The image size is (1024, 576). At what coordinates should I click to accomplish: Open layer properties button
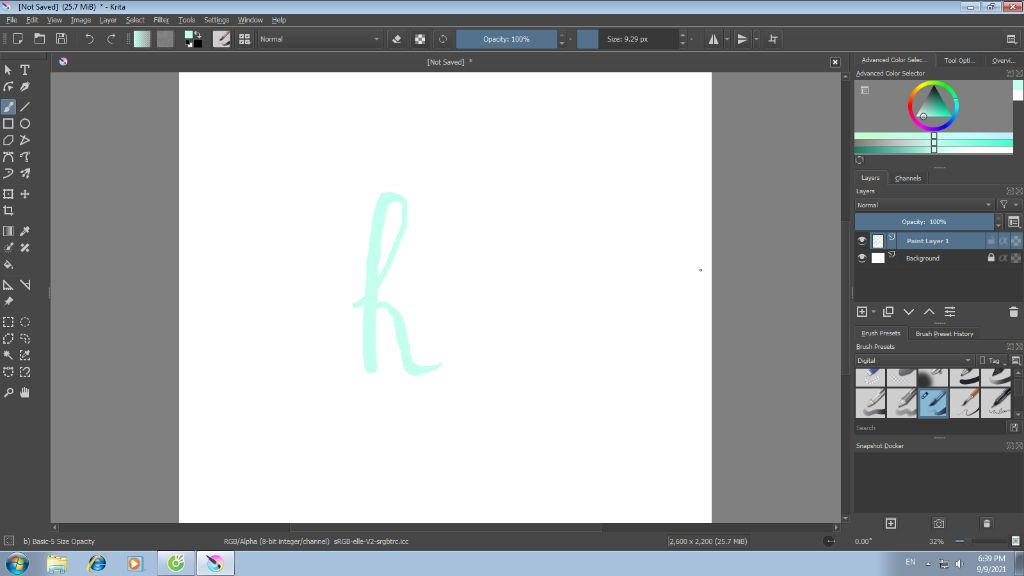coord(950,312)
